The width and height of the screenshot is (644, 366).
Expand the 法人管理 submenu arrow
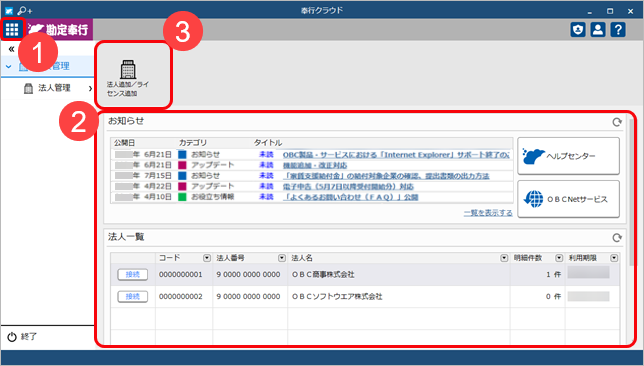tap(90, 88)
